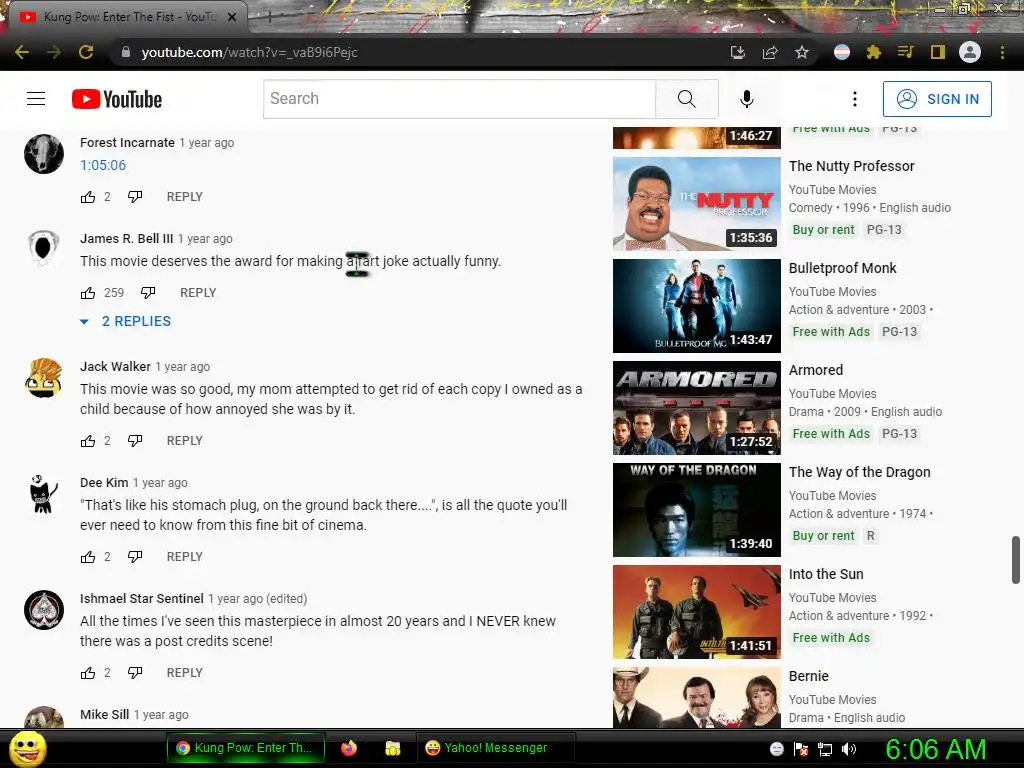
Task: Grab the page vertical scrollbar thumb
Action: tap(1016, 560)
